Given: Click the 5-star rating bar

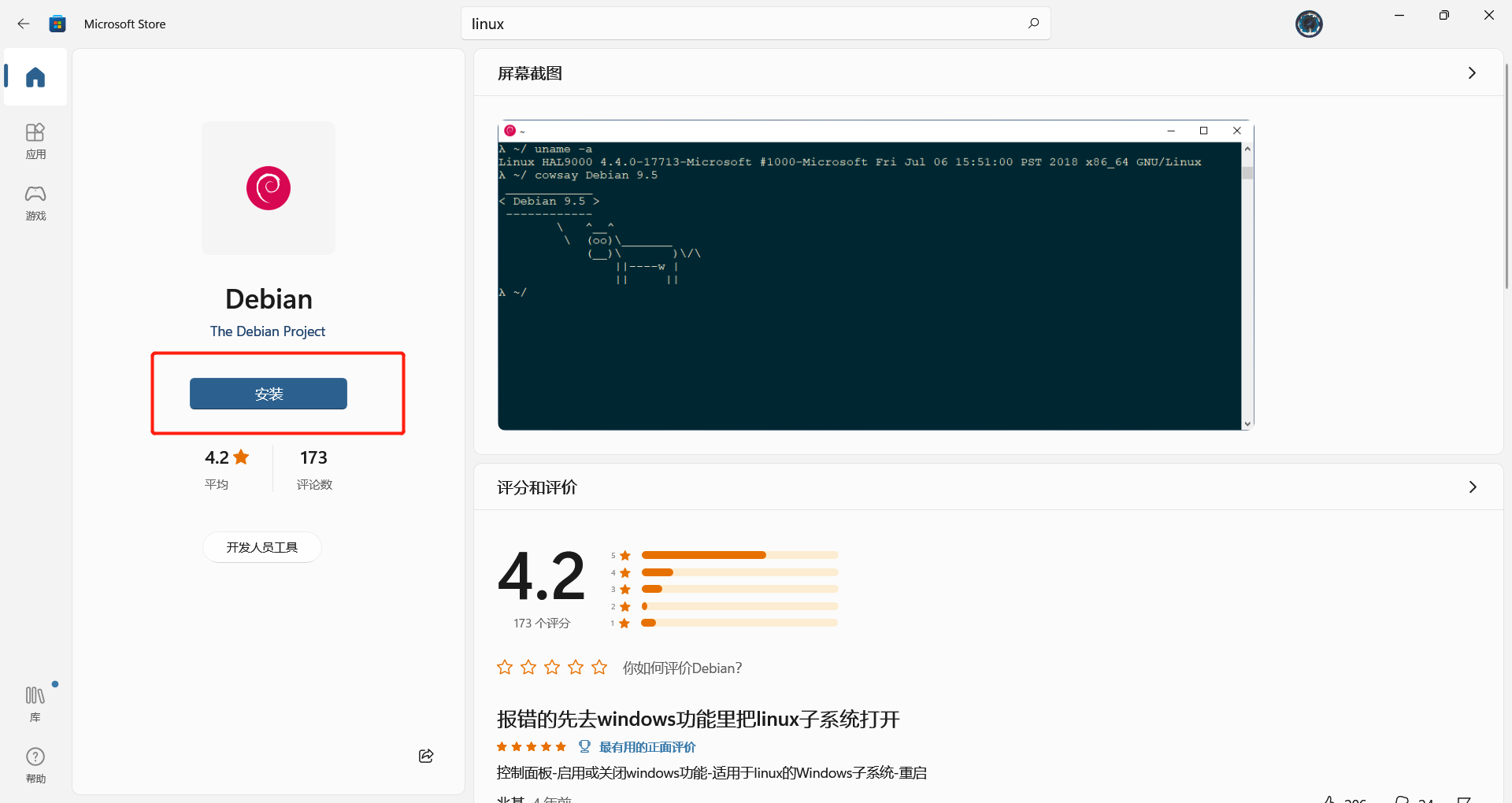Looking at the screenshot, I should (739, 555).
